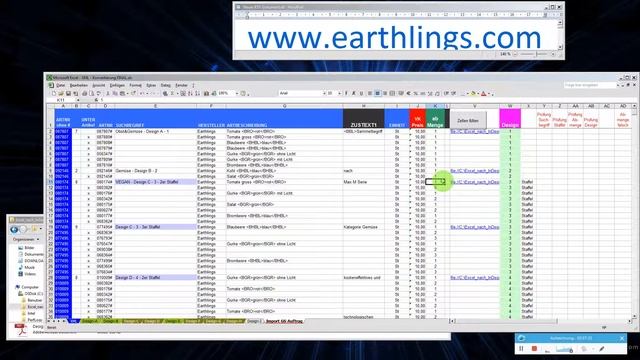Open the Name Box dropdown showing K11

[x=78, y=100]
